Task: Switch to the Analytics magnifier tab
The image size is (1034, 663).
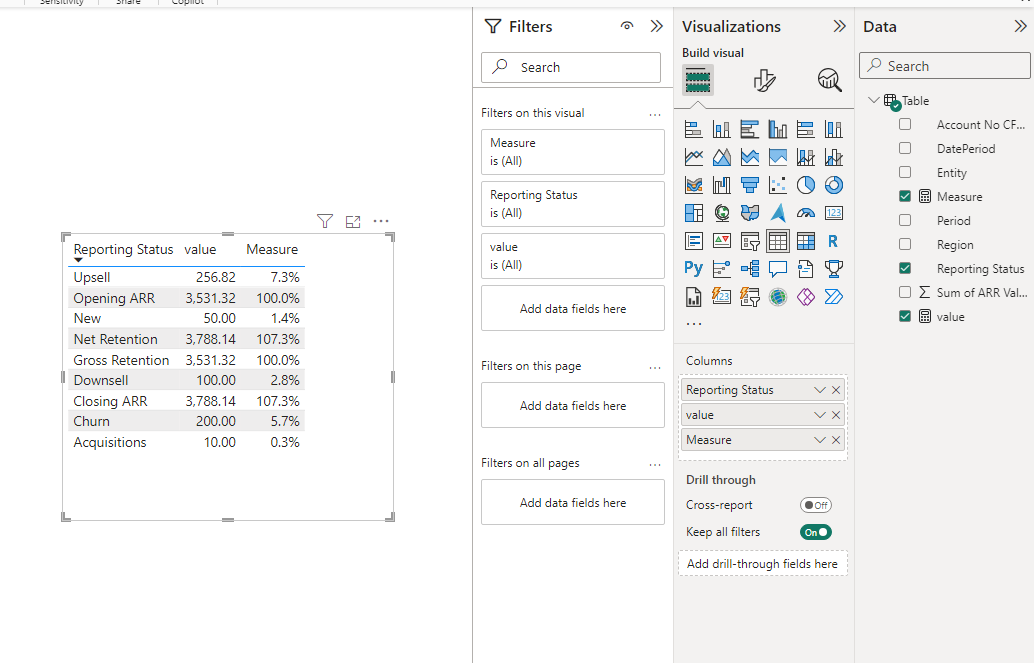Action: pos(830,80)
